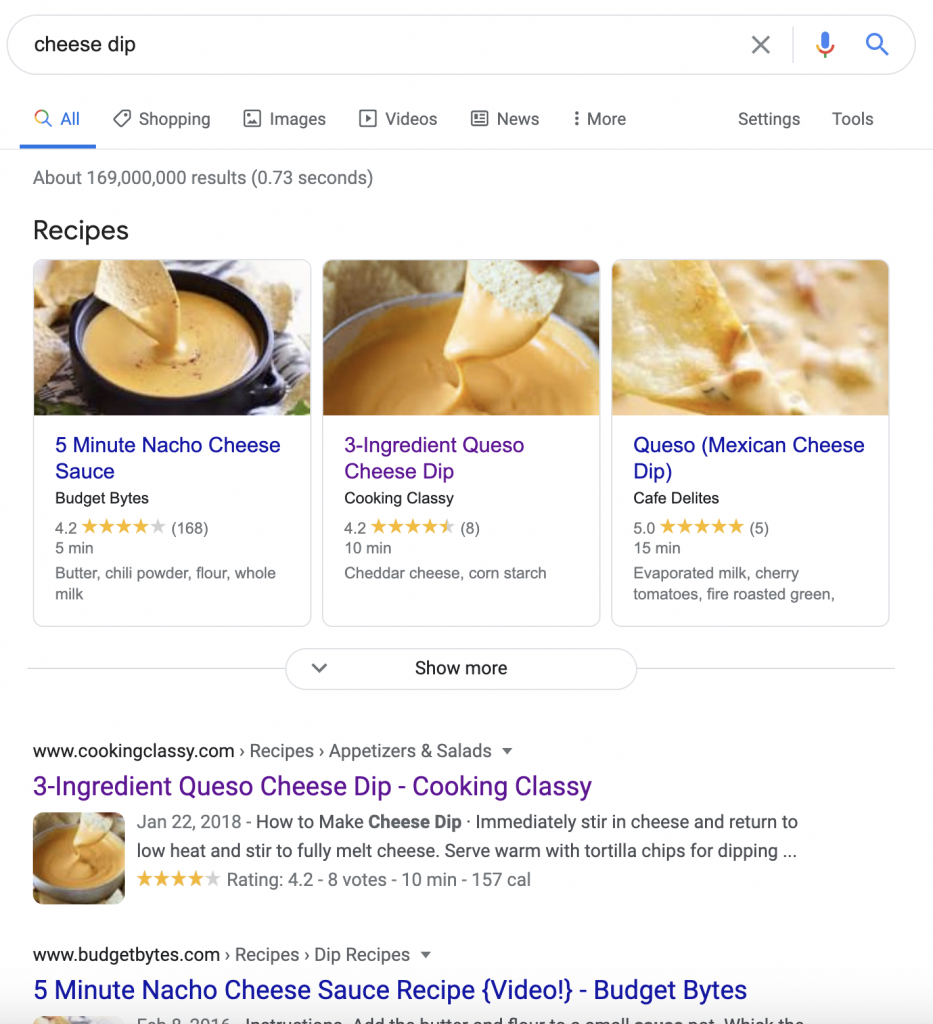Click the 3-Ingredient Queso Cheese Dip card image
This screenshot has width=933, height=1024.
pos(461,338)
